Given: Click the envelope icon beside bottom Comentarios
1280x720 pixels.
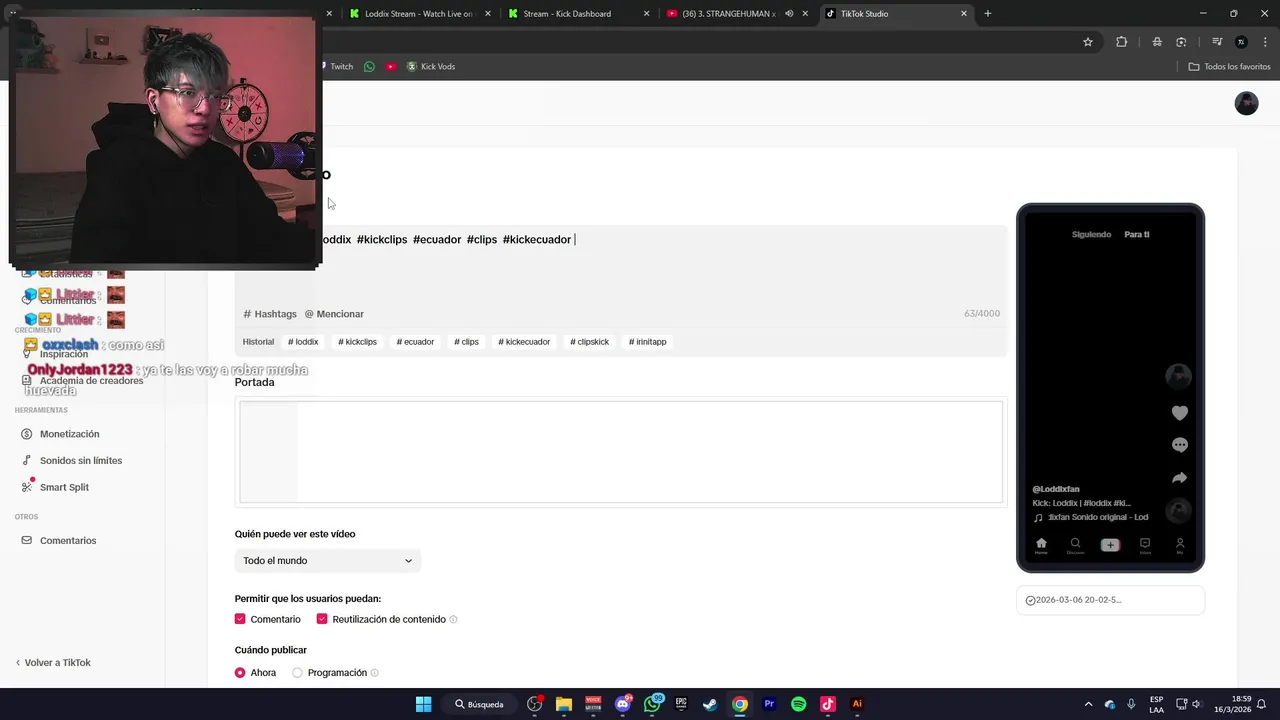Looking at the screenshot, I should tap(27, 541).
